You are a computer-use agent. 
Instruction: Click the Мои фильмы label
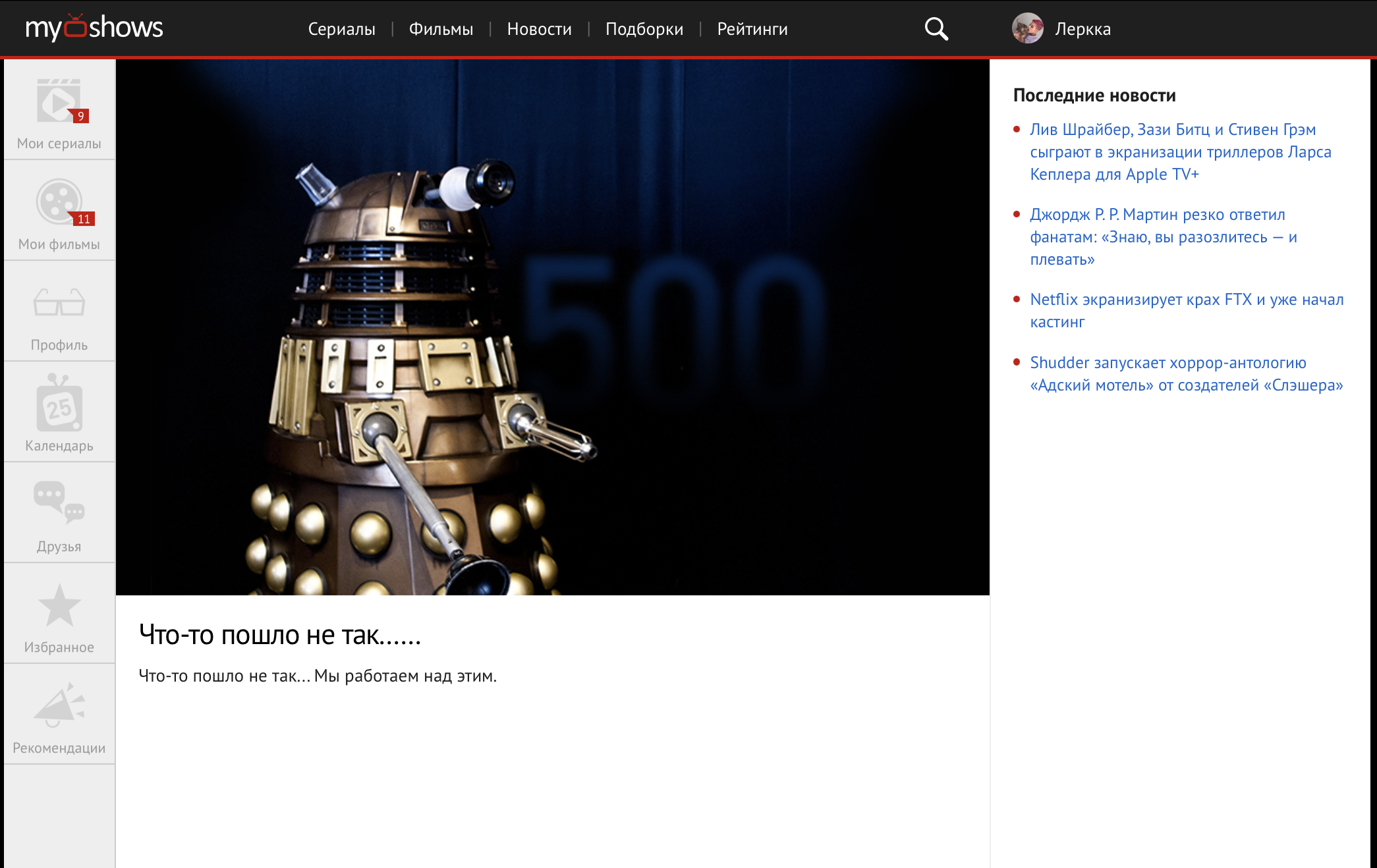point(59,244)
